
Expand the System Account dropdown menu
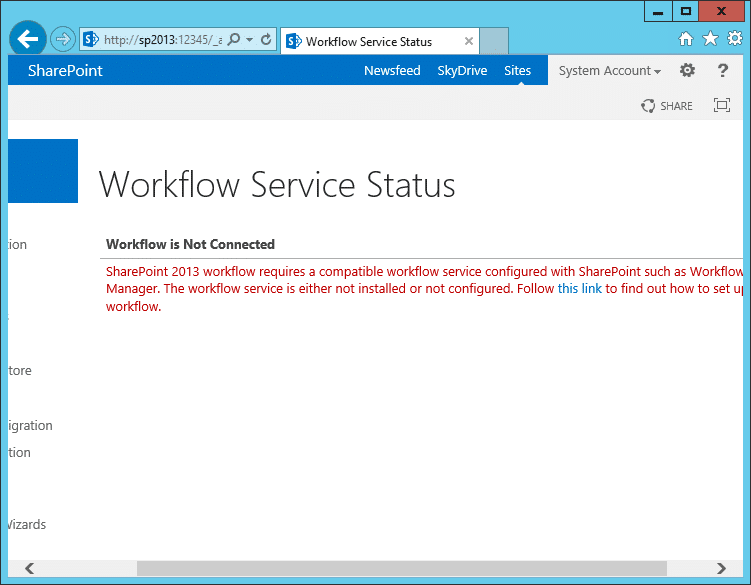pos(610,71)
